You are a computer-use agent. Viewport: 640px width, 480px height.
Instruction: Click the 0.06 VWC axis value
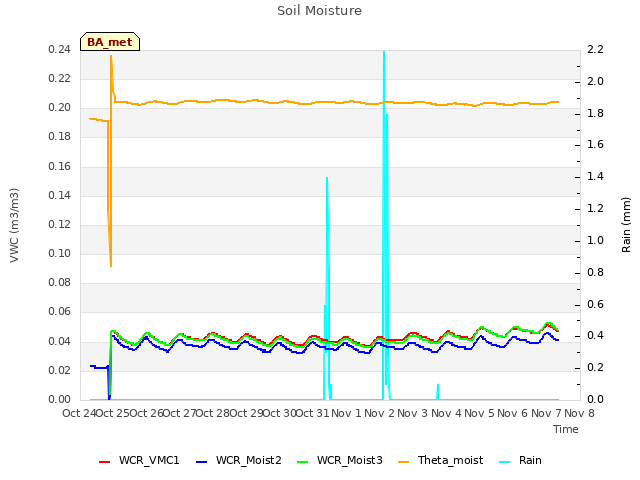(x=60, y=312)
